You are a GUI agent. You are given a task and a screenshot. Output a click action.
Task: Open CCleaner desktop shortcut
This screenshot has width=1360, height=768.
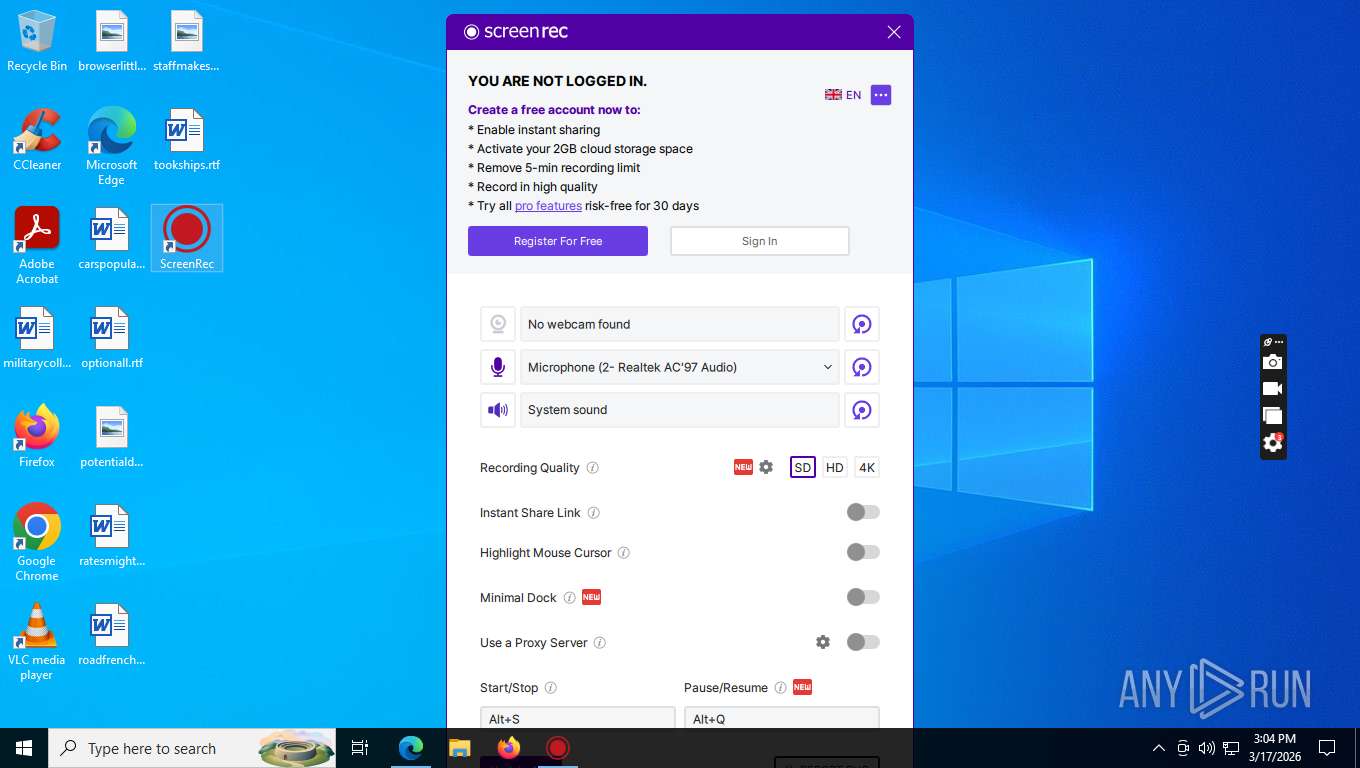click(x=37, y=140)
